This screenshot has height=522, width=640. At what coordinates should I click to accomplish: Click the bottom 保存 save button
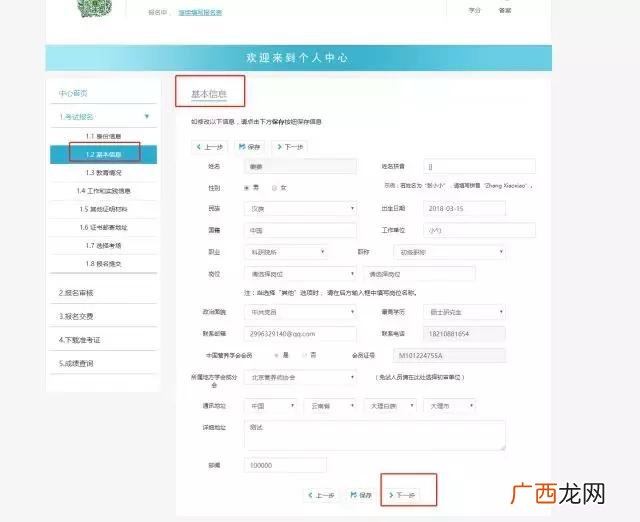361,495
